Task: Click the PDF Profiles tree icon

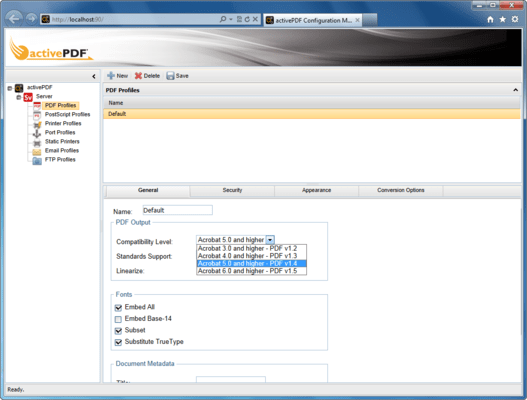Action: point(37,106)
